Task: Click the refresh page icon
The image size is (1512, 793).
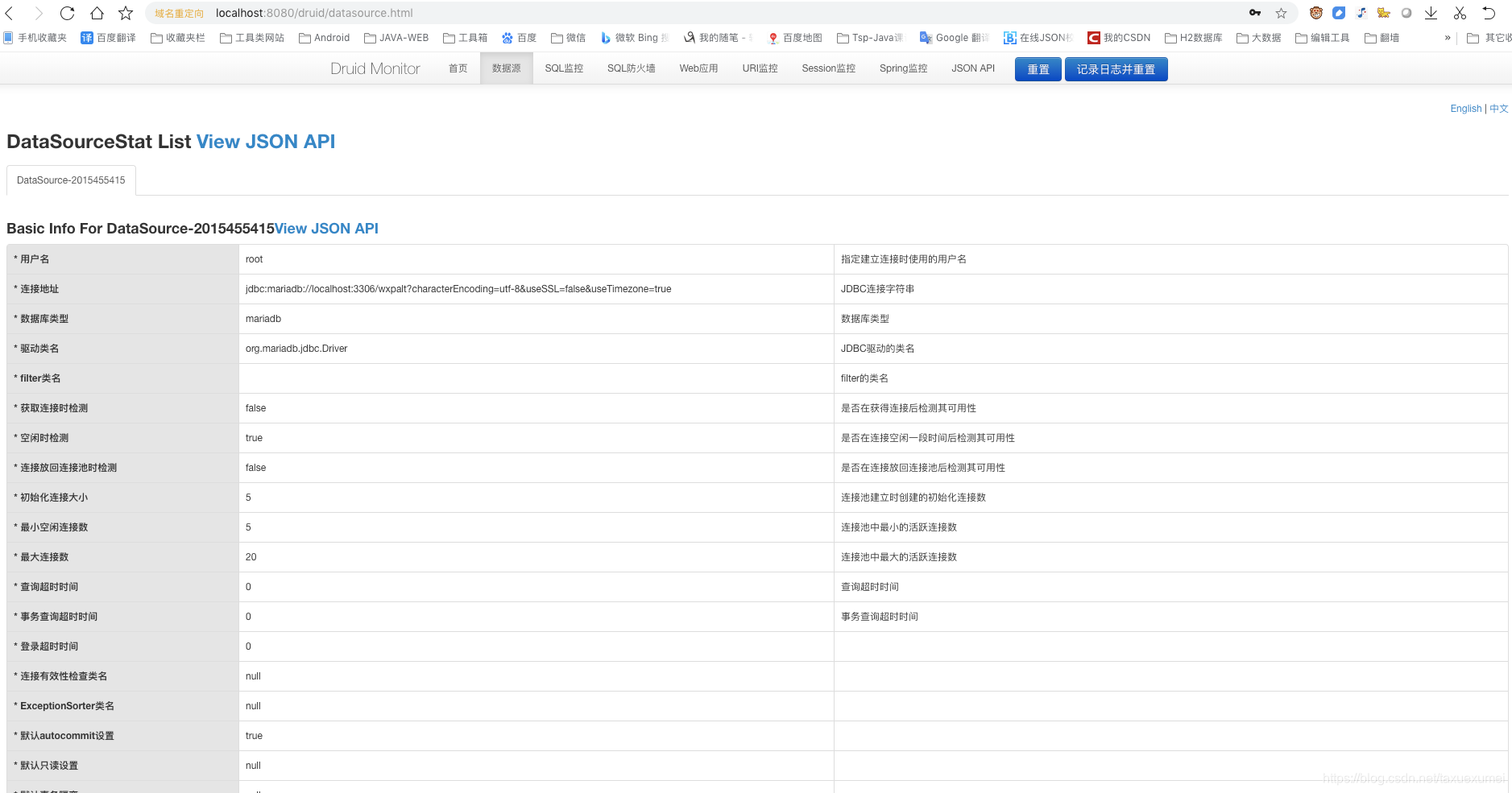Action: (68, 13)
